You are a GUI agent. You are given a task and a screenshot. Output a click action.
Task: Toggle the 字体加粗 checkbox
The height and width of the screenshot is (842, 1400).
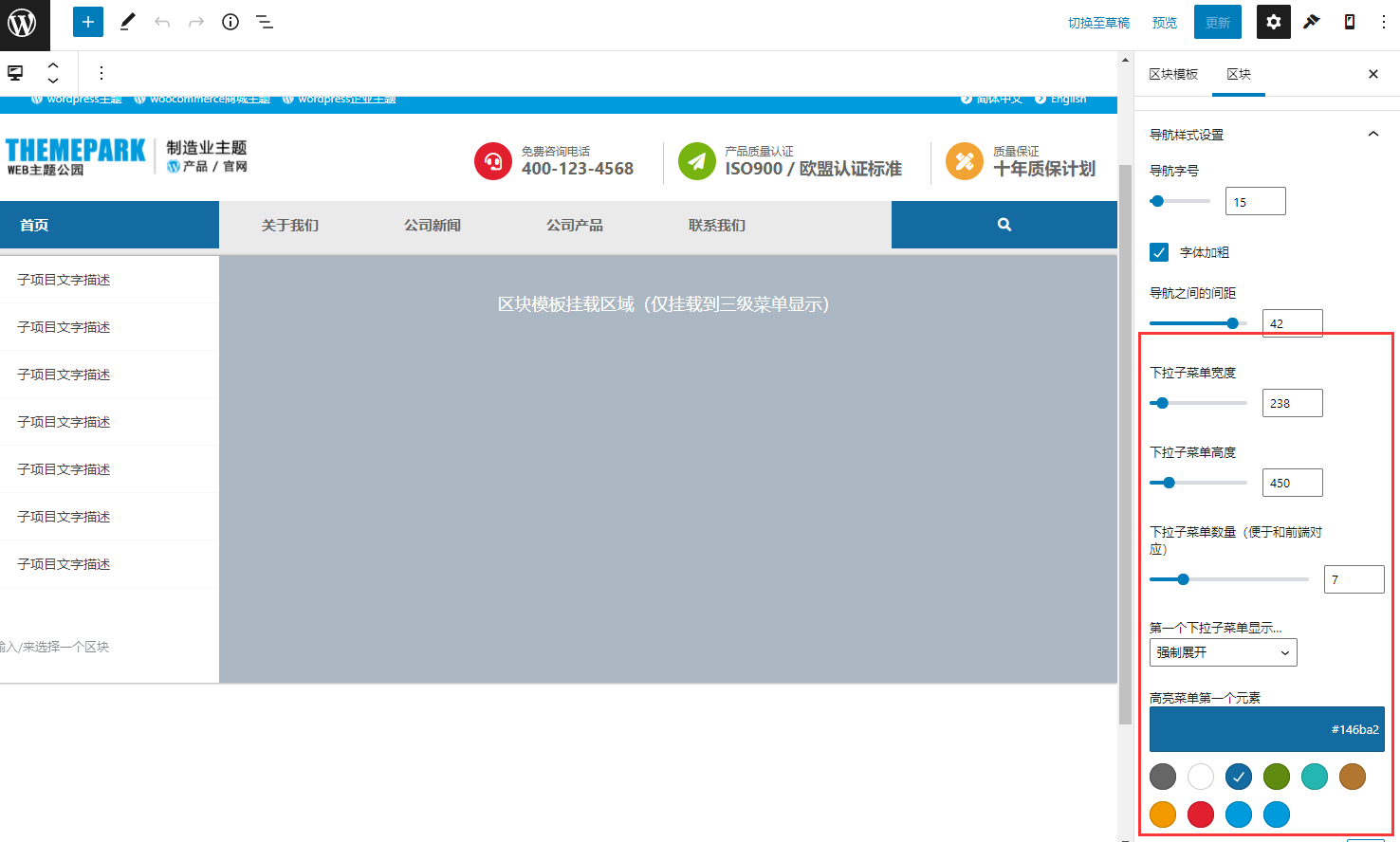(x=1158, y=252)
